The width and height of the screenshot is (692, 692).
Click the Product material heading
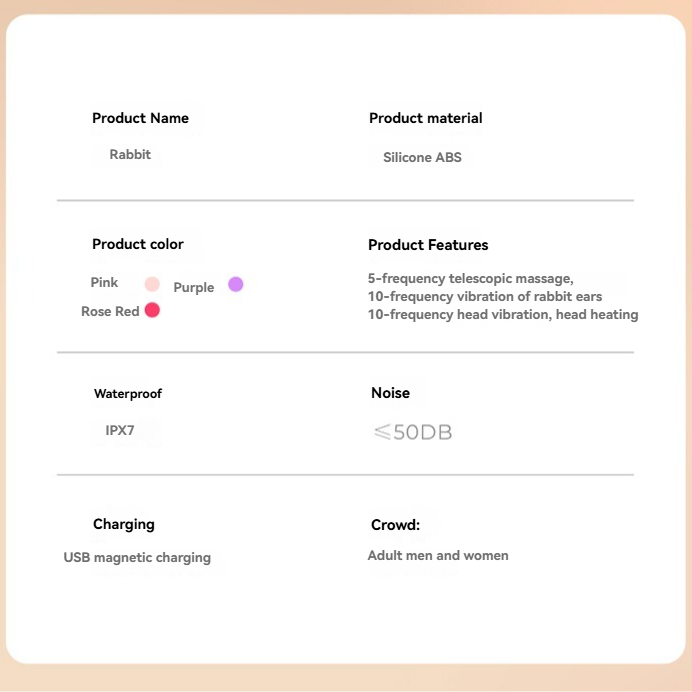coord(425,118)
